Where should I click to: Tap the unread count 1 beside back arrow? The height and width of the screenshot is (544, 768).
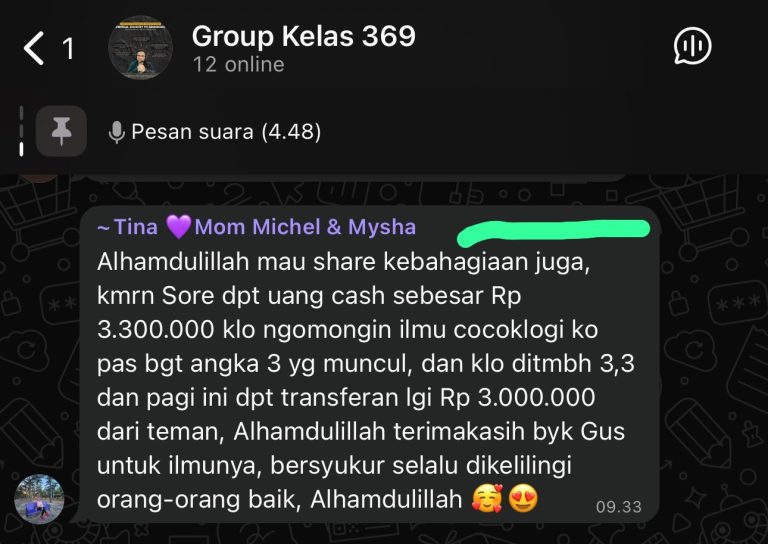tap(68, 49)
